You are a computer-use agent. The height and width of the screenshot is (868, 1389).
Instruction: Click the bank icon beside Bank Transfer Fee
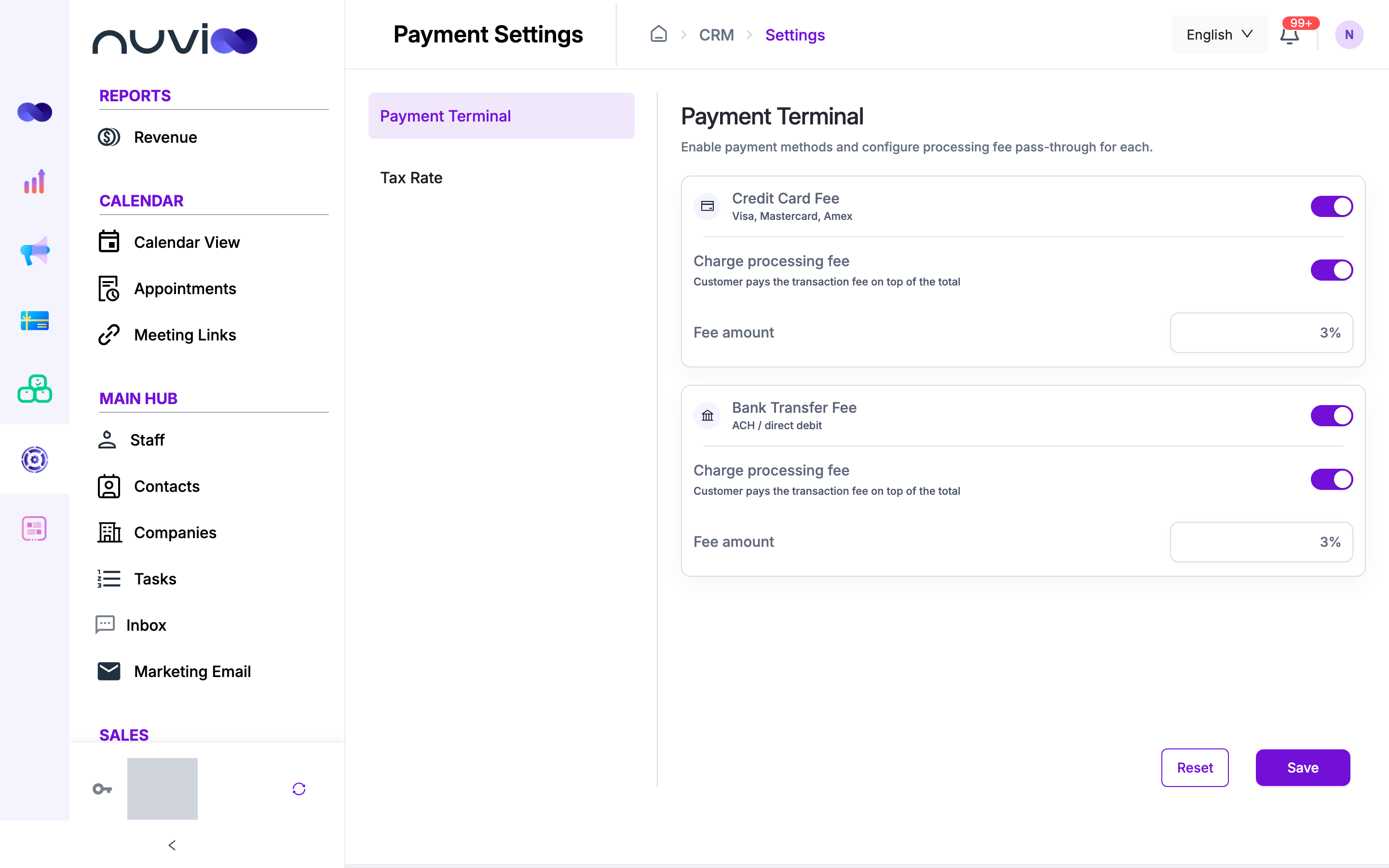click(x=707, y=416)
